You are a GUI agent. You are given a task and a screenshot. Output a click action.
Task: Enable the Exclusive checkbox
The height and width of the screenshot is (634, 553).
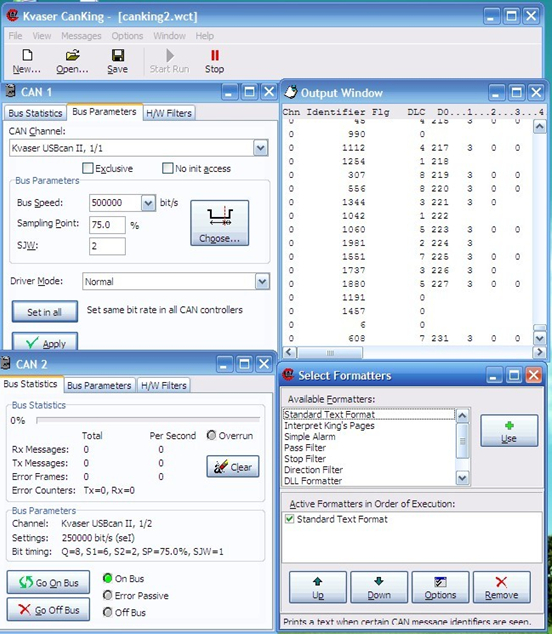pyautogui.click(x=88, y=168)
